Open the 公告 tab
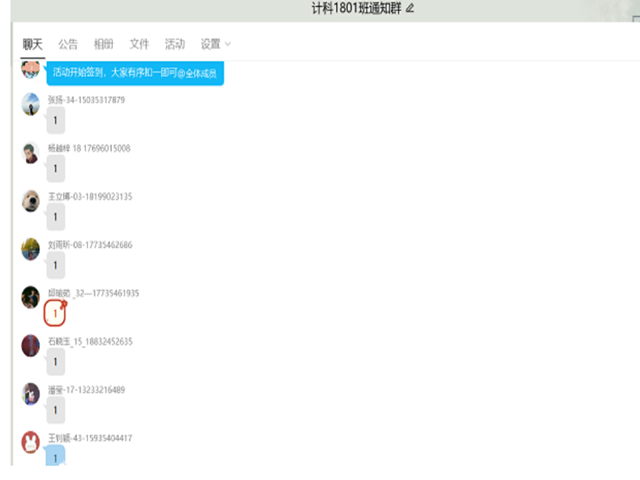Screen dimensions: 640x480 pos(68,44)
